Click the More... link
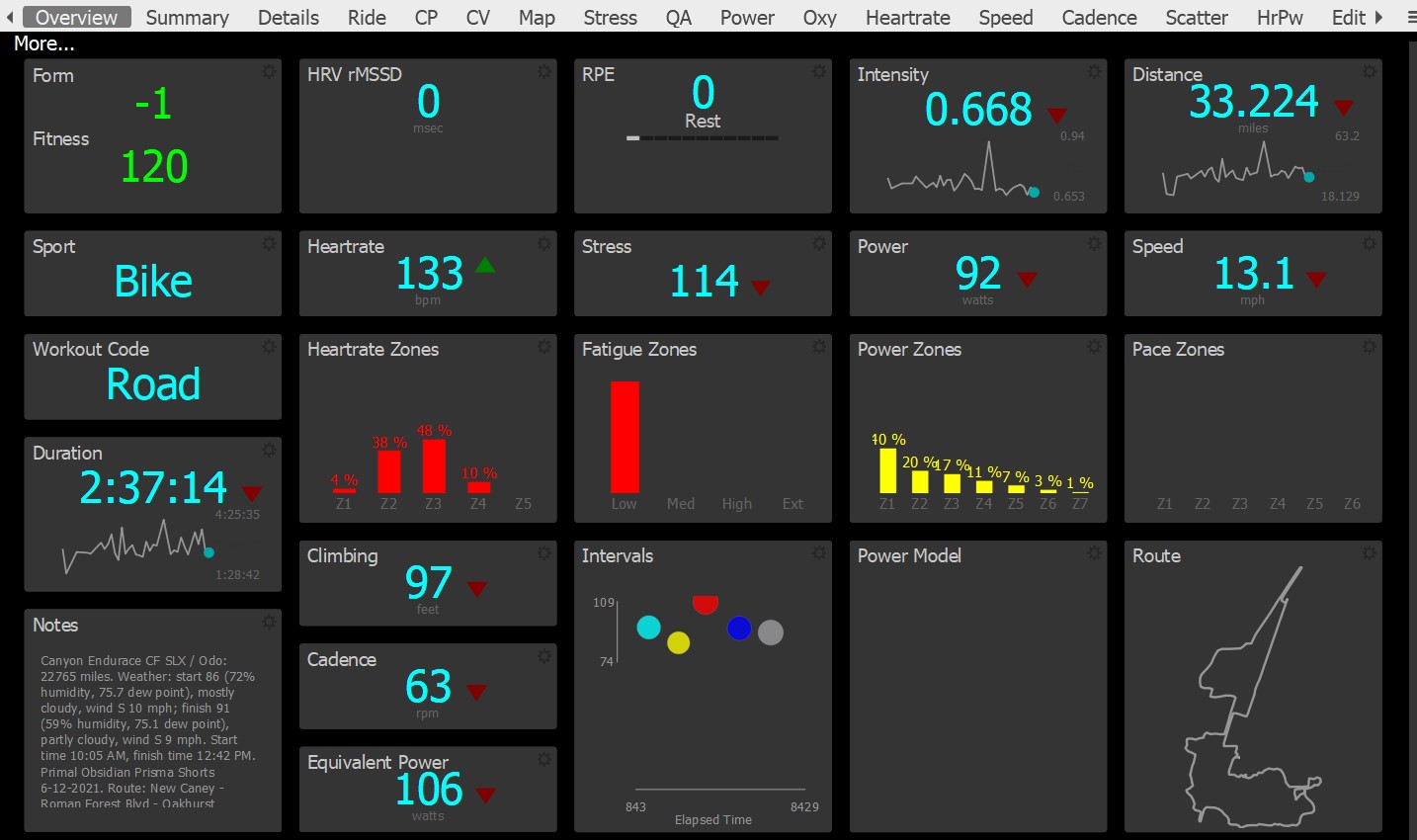Image resolution: width=1417 pixels, height=840 pixels. (x=44, y=43)
